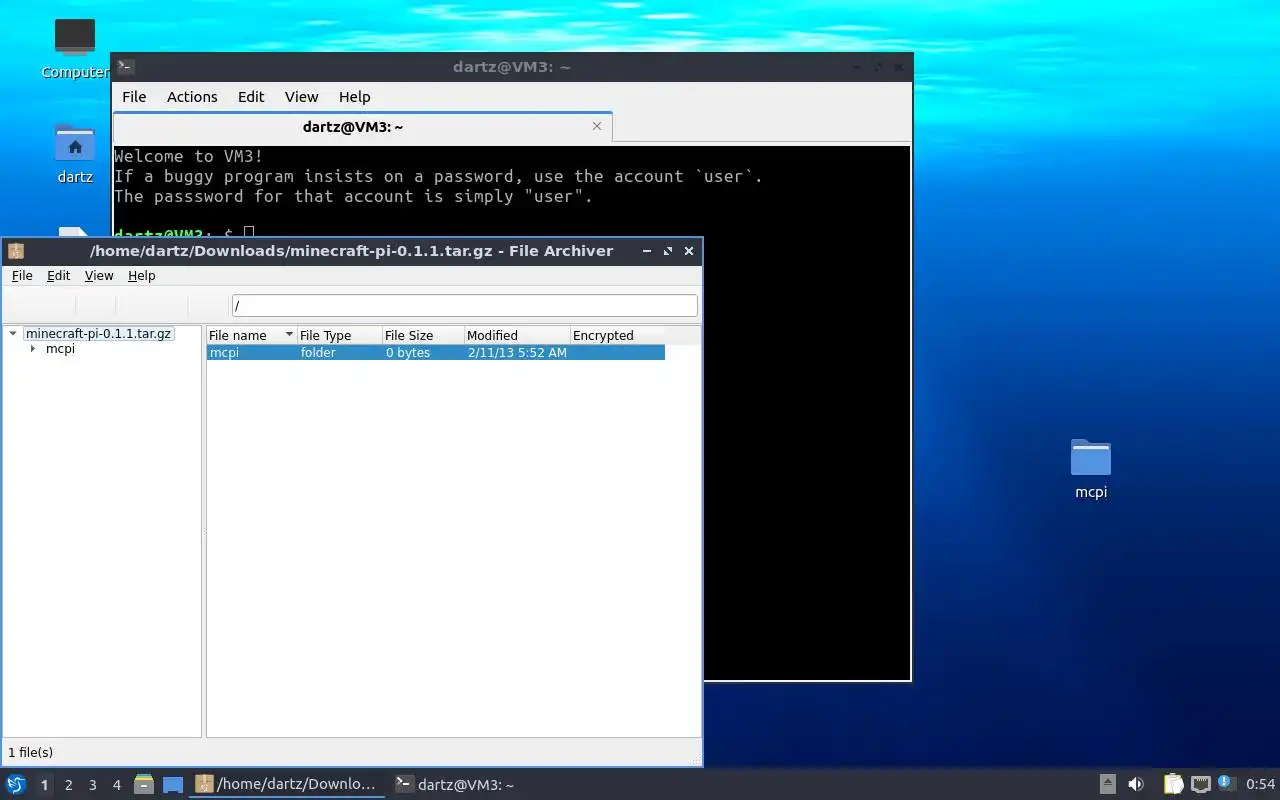Open Help menu in terminal window
Viewport: 1280px width, 800px height.
(355, 97)
